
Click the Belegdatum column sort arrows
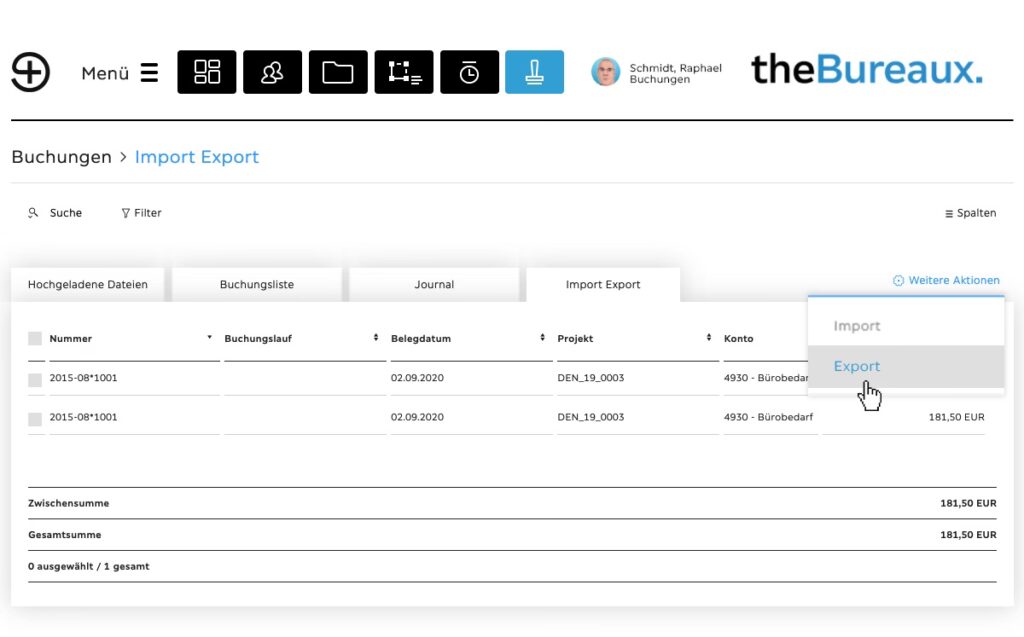click(542, 338)
